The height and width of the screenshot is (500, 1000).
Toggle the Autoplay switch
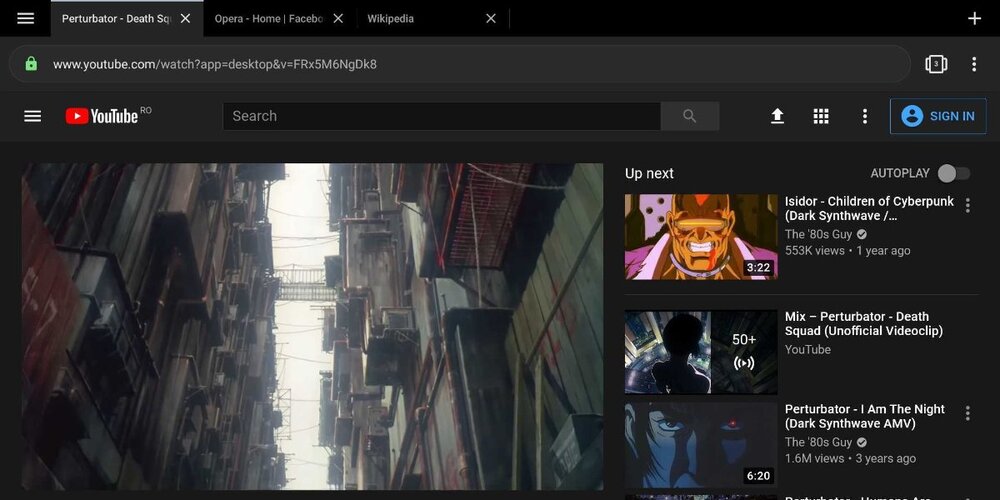pyautogui.click(x=953, y=173)
